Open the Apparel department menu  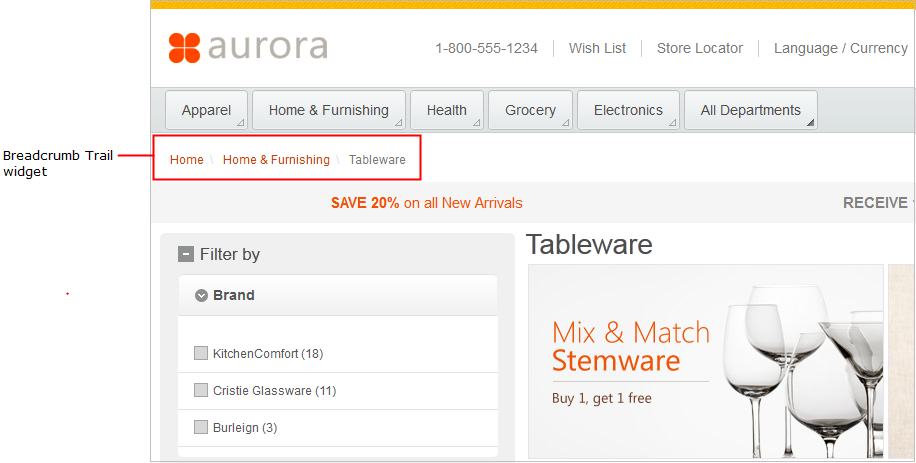(x=207, y=110)
